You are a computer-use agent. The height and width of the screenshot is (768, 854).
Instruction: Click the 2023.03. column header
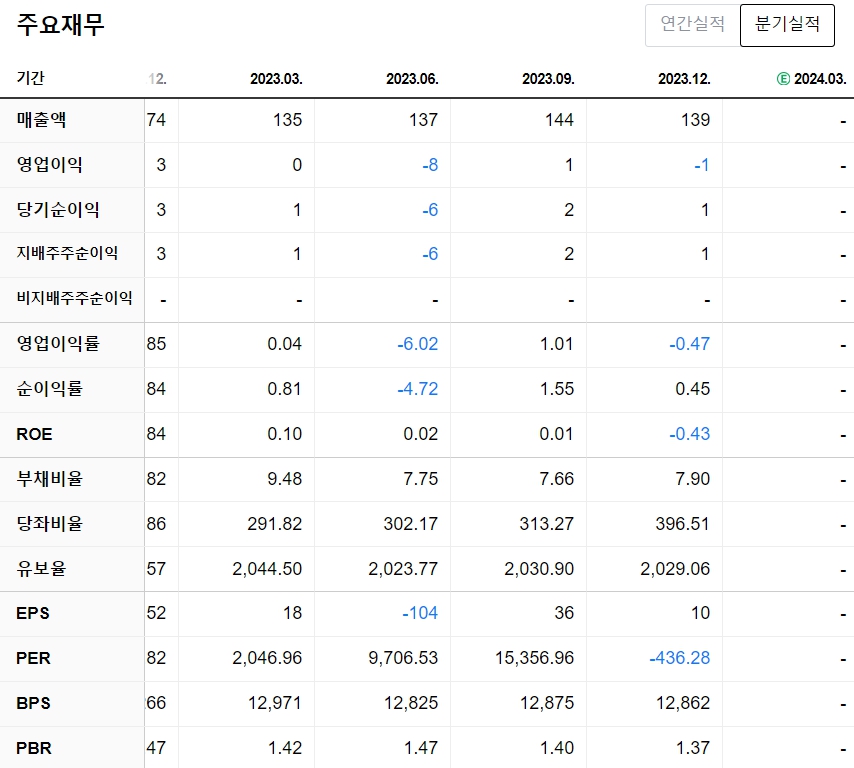point(276,79)
